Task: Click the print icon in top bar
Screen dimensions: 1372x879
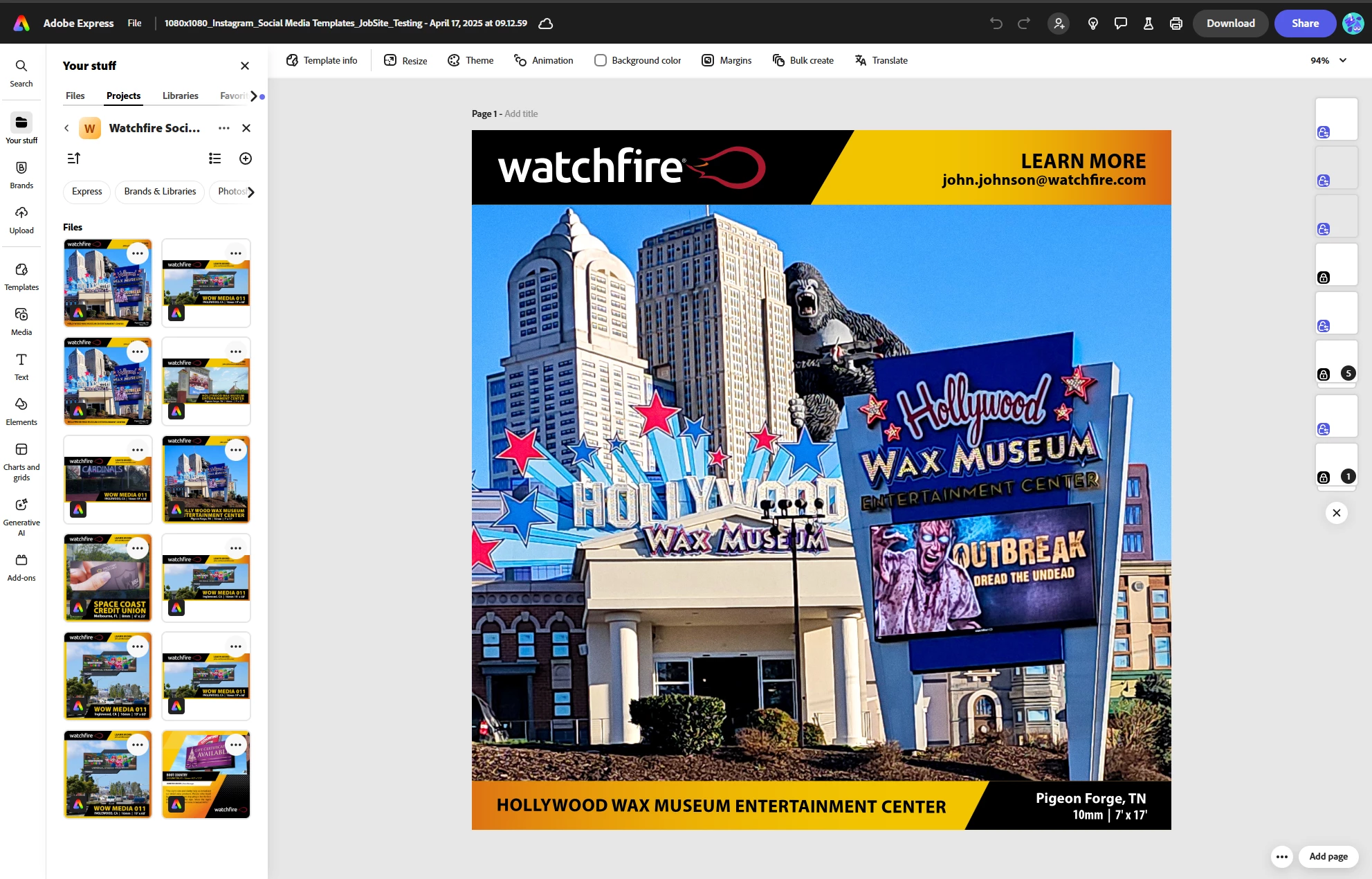Action: point(1176,24)
